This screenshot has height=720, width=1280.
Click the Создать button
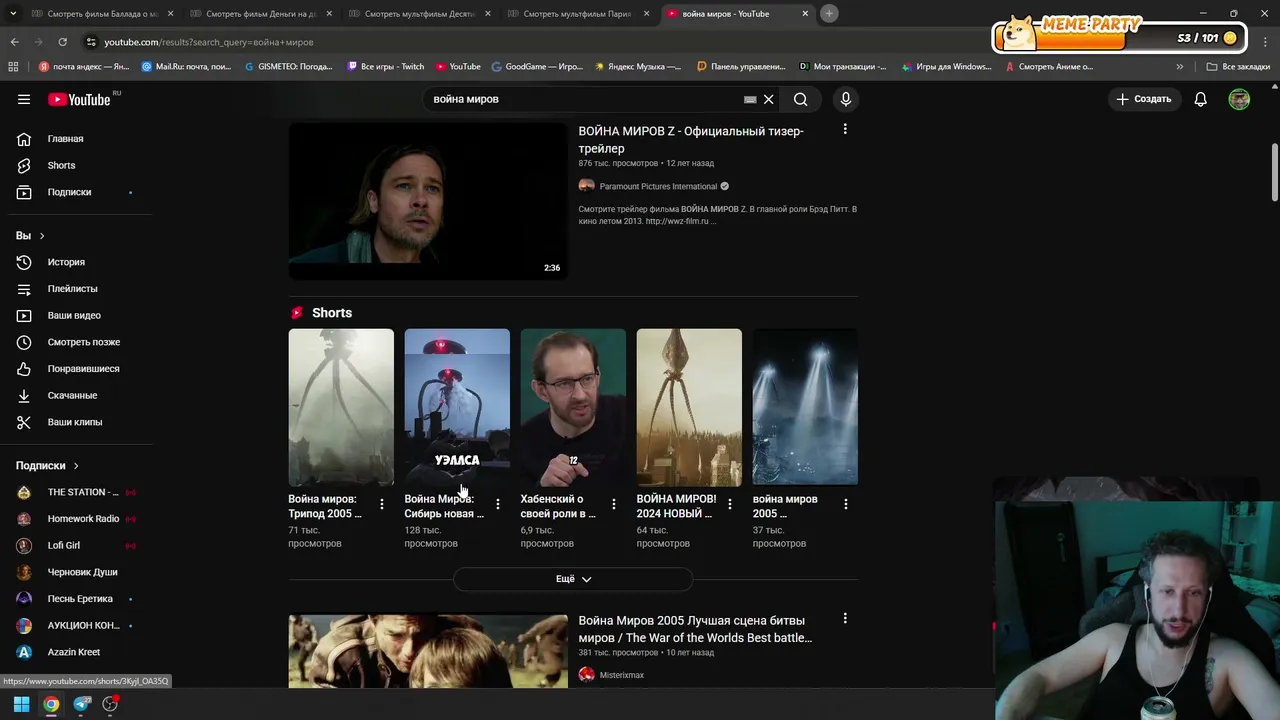(x=1143, y=99)
